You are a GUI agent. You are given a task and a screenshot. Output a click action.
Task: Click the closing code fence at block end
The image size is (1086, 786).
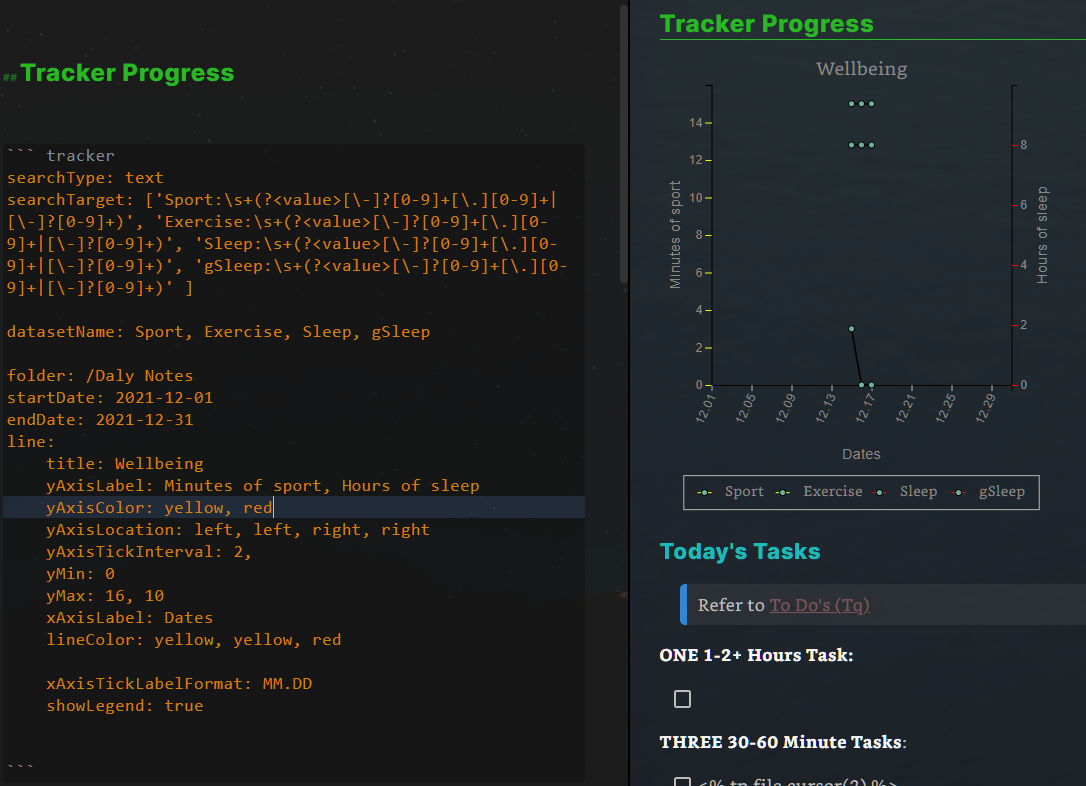coord(20,764)
